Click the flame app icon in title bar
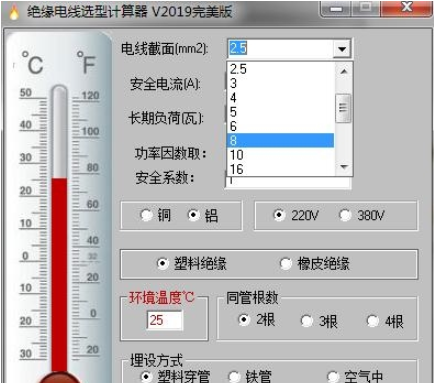This screenshot has height=383, width=434. 14,13
